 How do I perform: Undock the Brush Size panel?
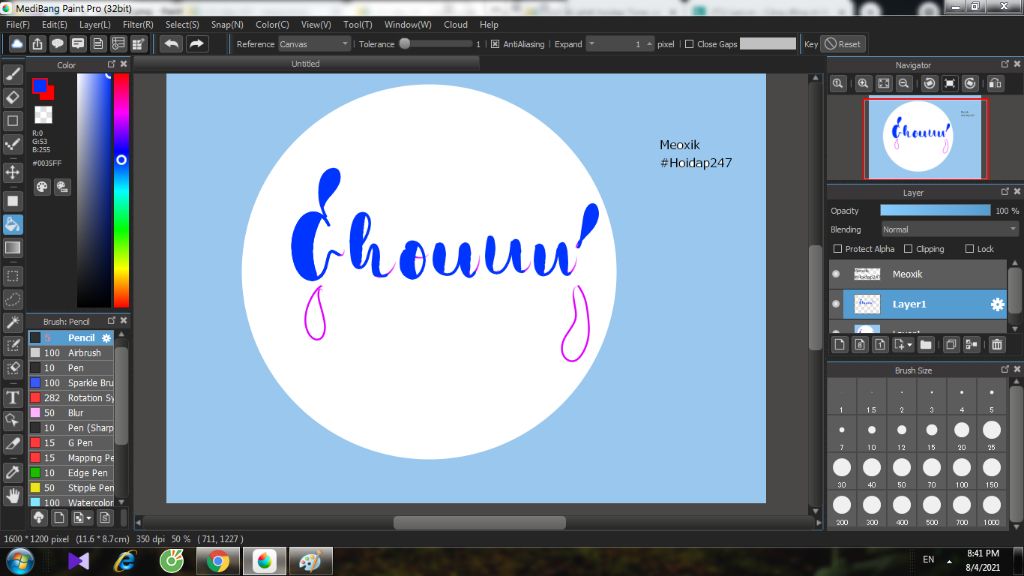1004,370
